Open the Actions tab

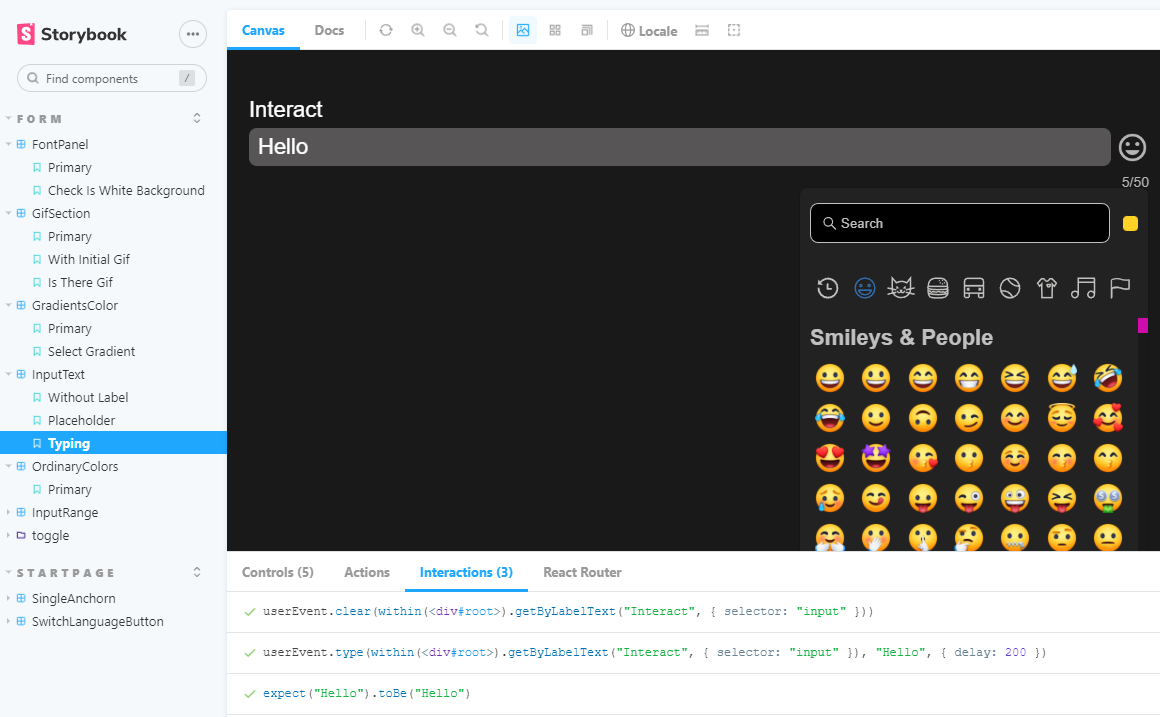(x=367, y=572)
